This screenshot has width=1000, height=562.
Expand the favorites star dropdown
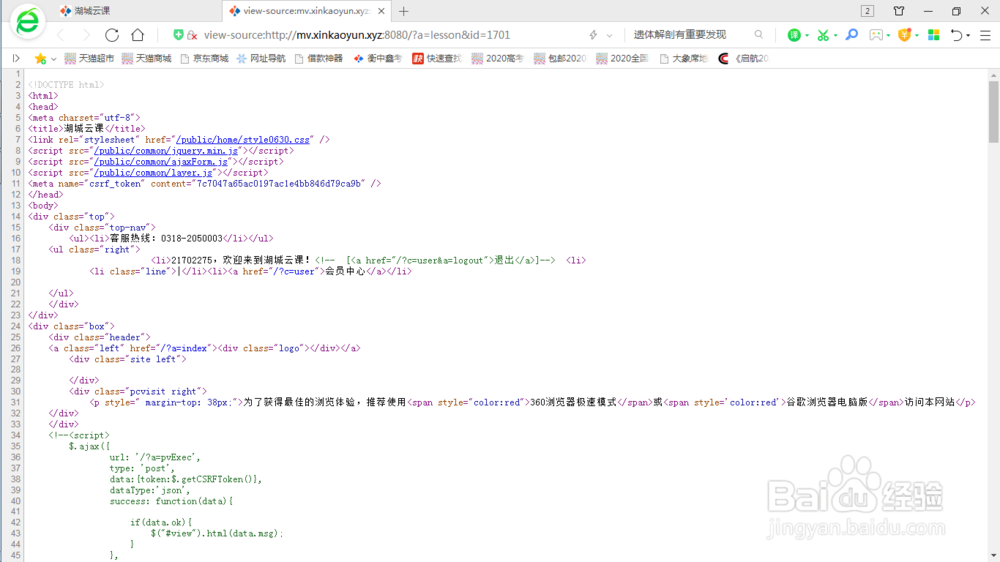54,59
